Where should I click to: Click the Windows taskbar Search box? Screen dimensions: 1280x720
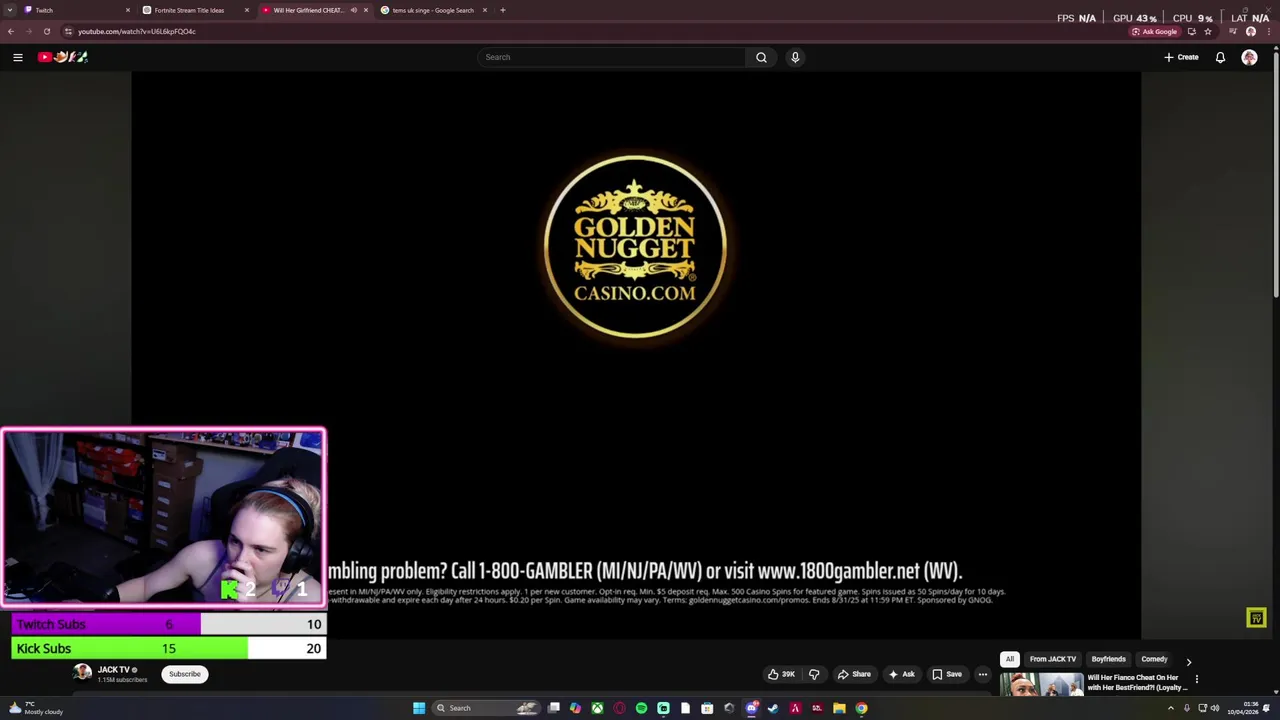pyautogui.click(x=485, y=708)
